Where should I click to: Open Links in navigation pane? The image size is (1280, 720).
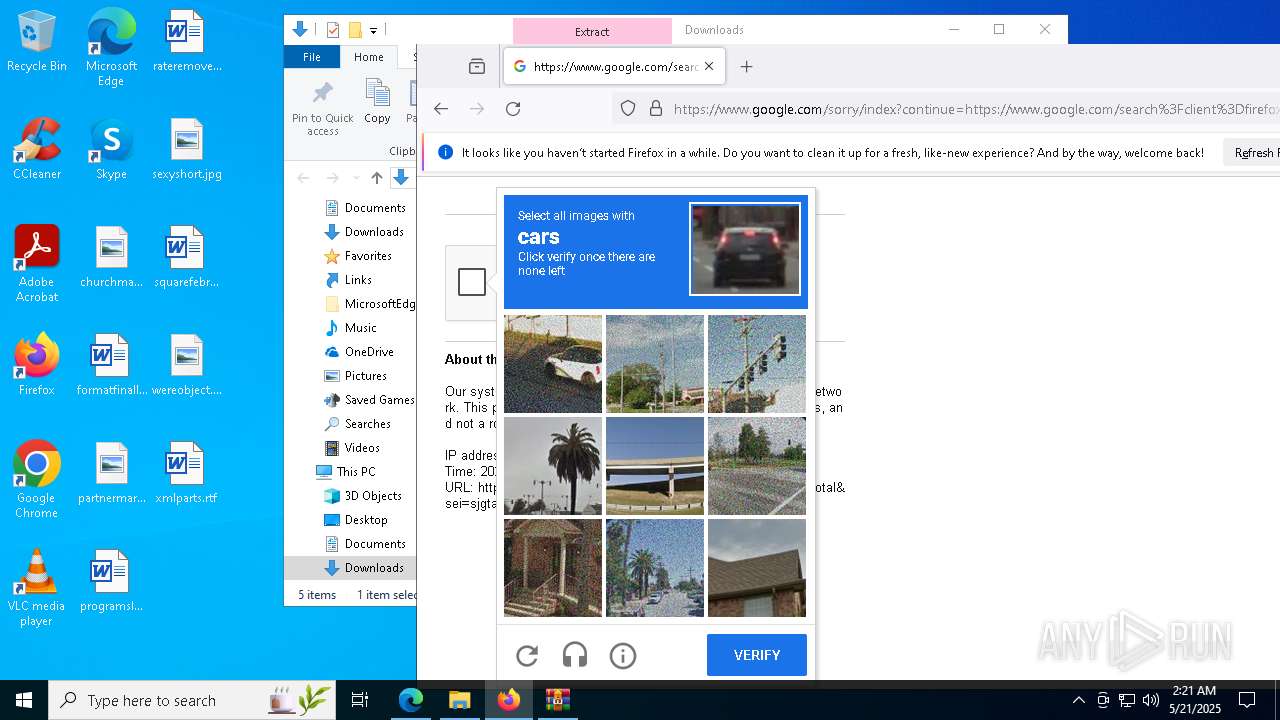tap(358, 280)
